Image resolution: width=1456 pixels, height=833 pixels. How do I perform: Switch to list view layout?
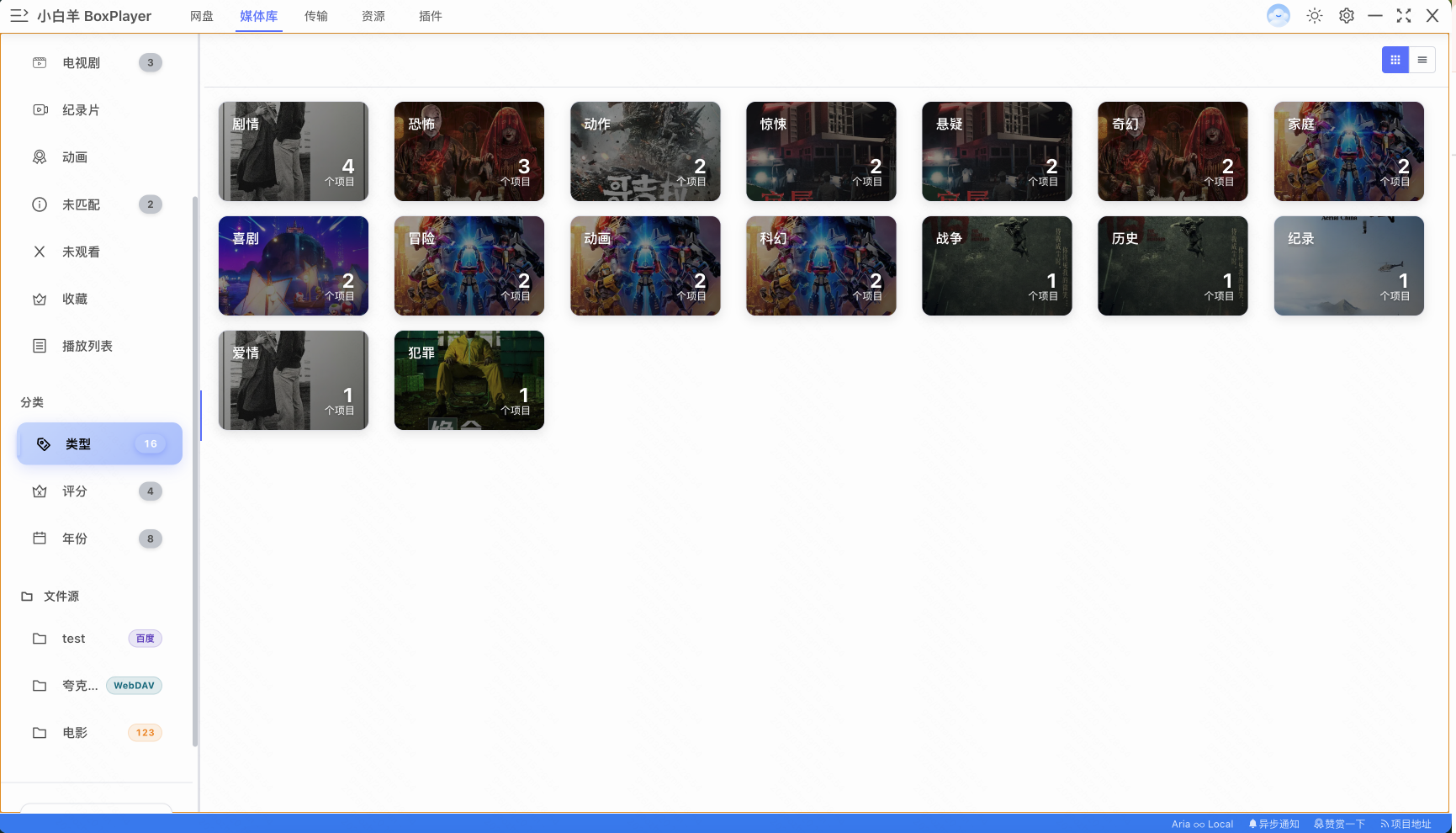[1422, 60]
